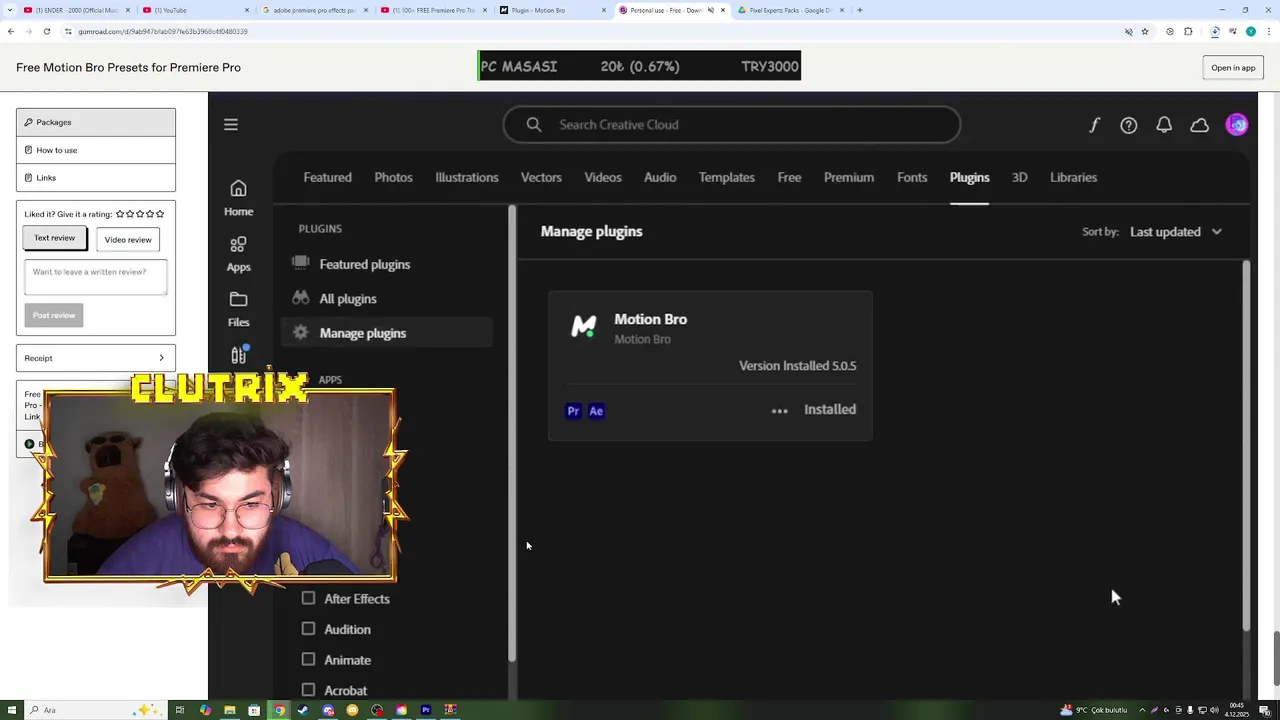Click the Motion Bro plugin logo

[x=584, y=326]
